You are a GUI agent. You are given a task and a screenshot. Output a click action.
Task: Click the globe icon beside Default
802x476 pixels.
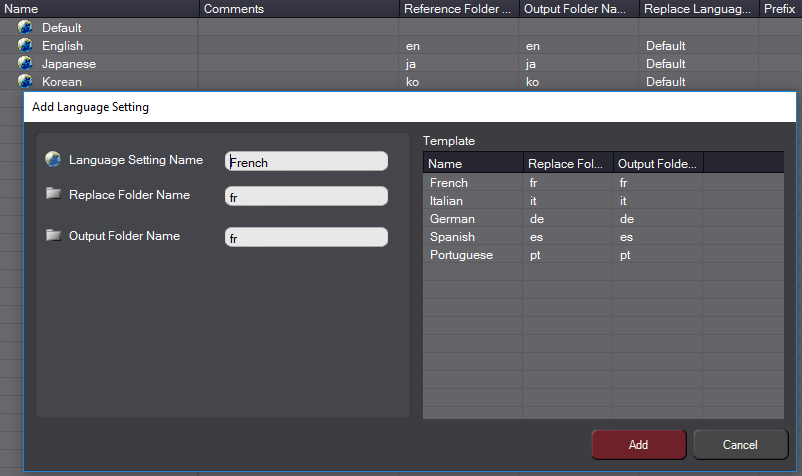click(x=25, y=27)
